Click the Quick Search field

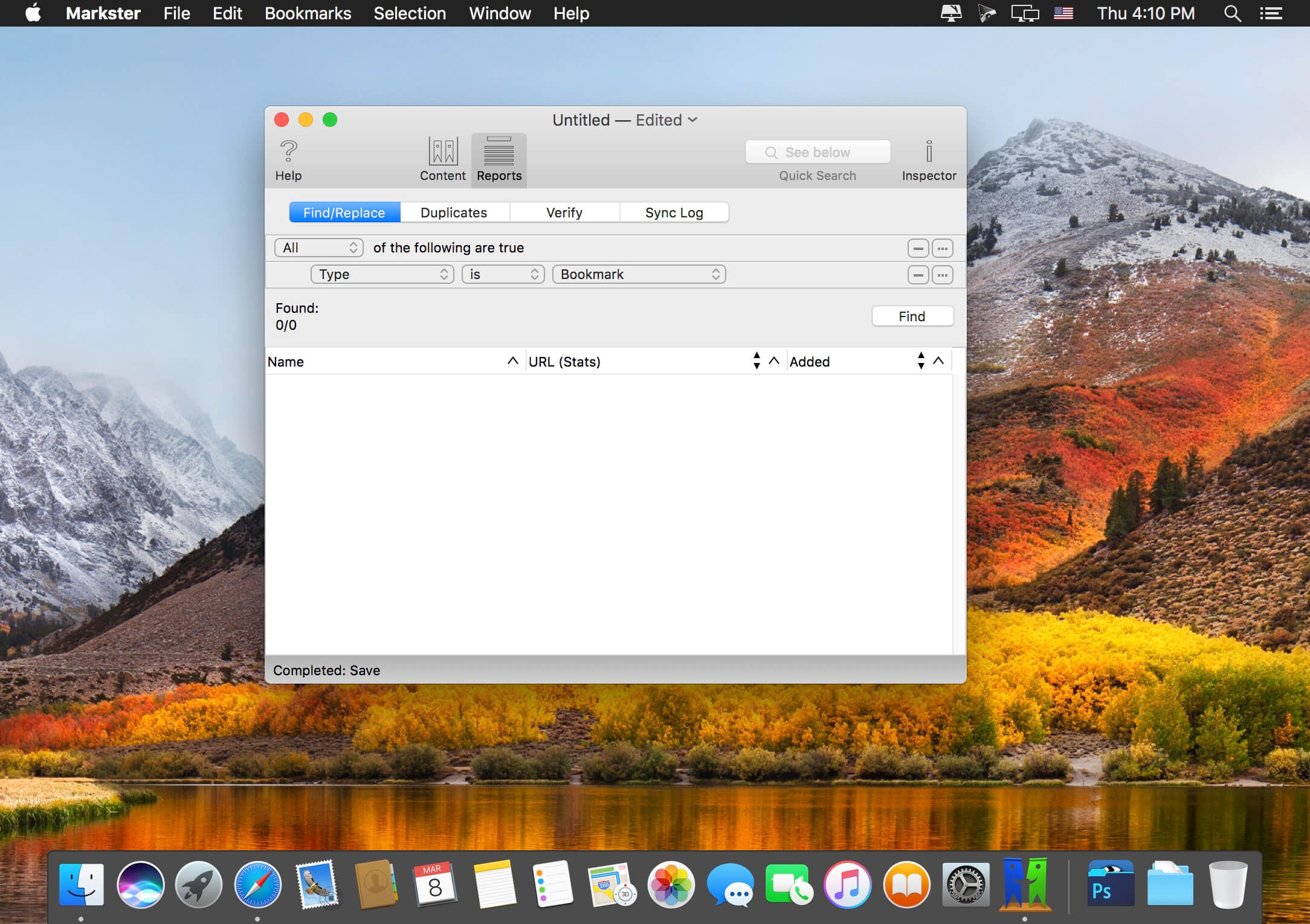pyautogui.click(x=818, y=152)
